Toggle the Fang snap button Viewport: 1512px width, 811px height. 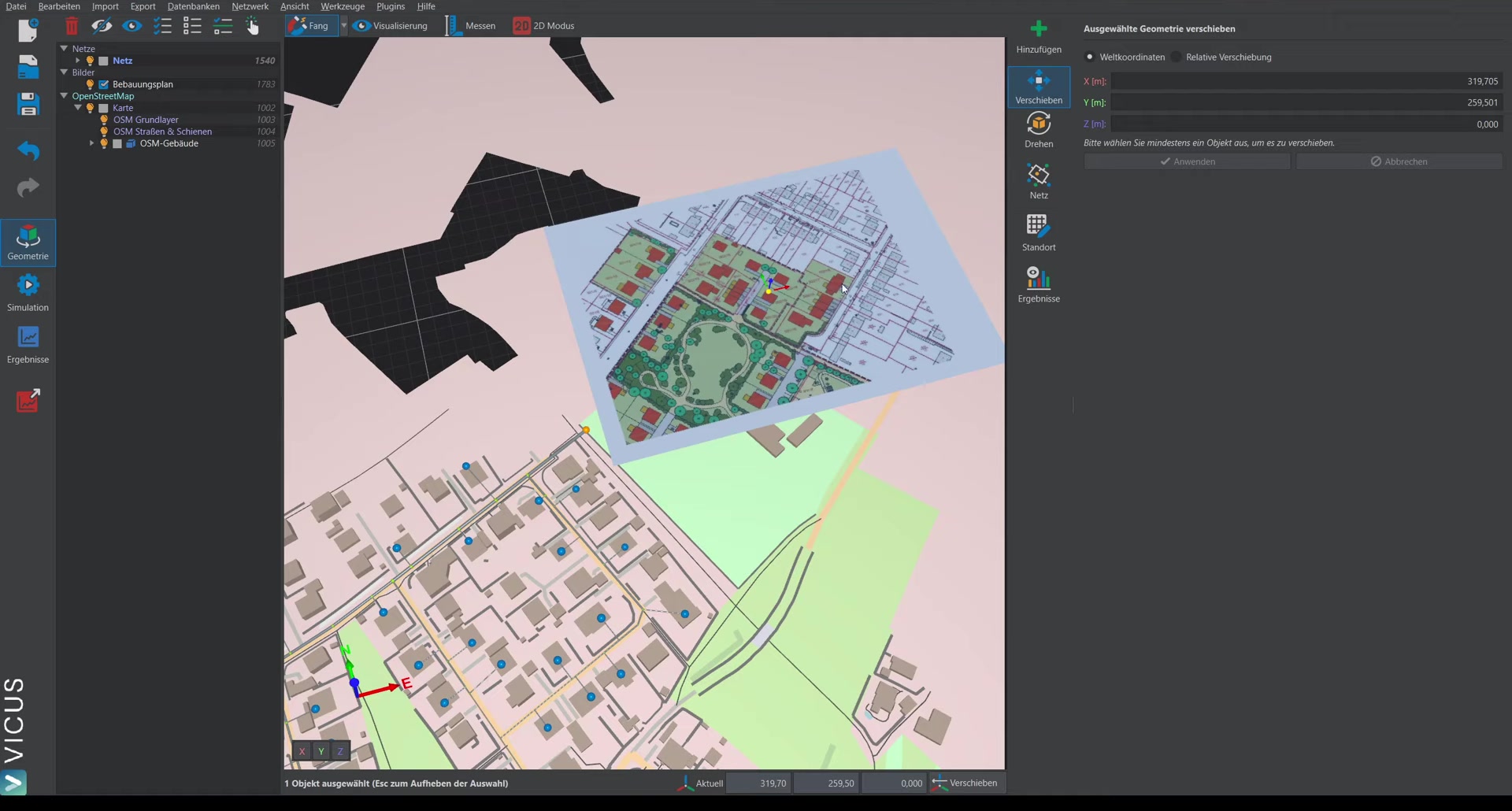point(312,26)
